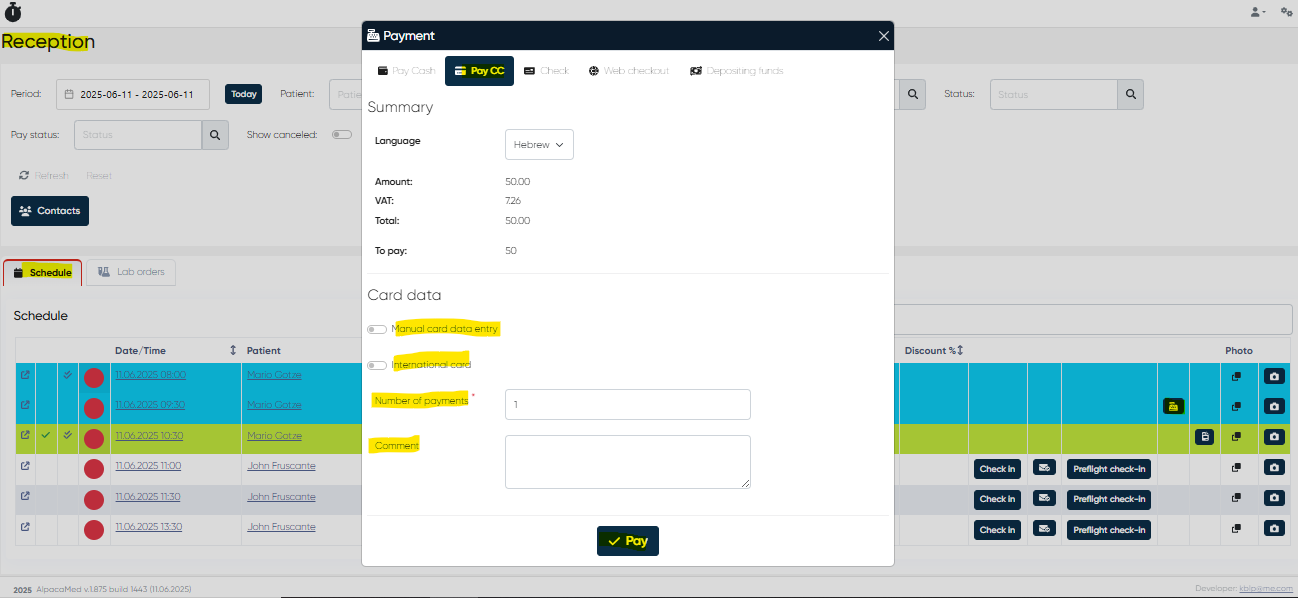This screenshot has height=598, width=1298.
Task: Open the Language dropdown showing Hebrew
Action: [539, 145]
